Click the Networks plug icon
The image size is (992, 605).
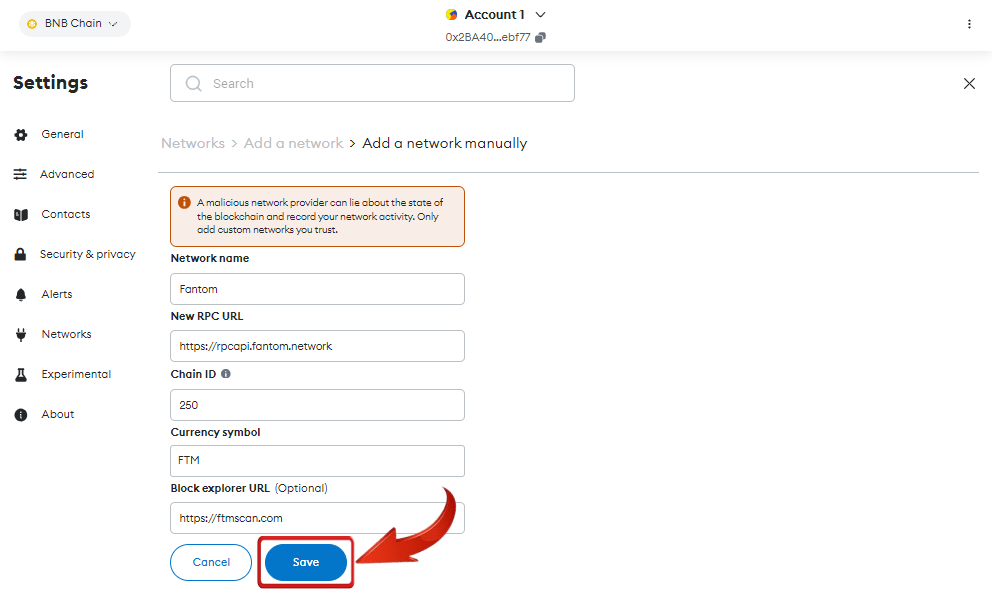click(x=21, y=335)
